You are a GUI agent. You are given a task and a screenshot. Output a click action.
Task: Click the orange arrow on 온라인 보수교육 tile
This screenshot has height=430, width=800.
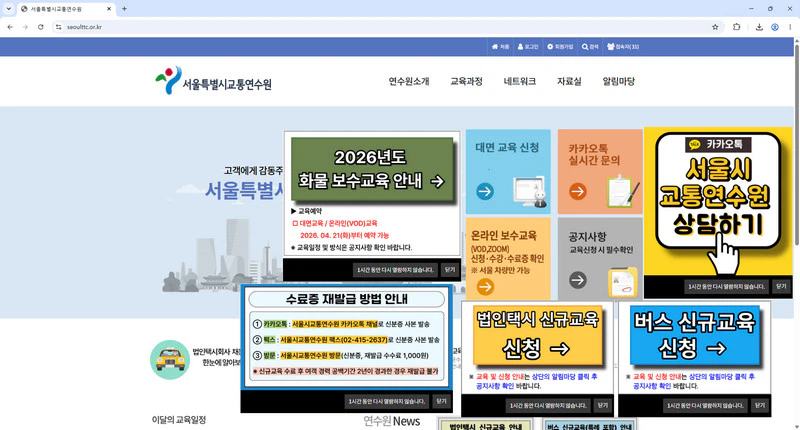click(485, 287)
